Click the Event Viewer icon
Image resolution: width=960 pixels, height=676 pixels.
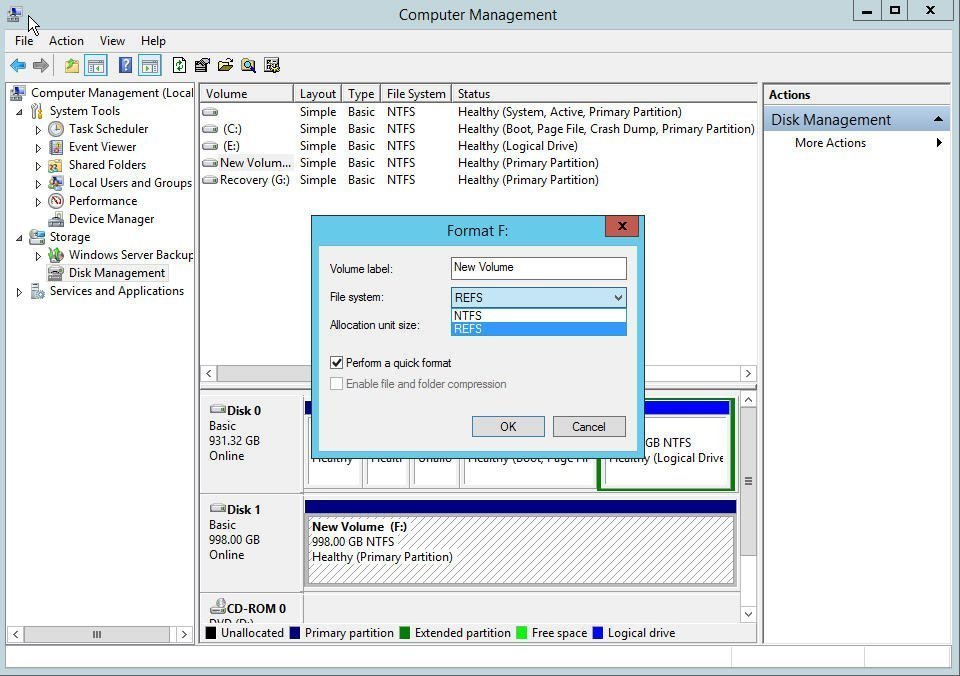56,147
